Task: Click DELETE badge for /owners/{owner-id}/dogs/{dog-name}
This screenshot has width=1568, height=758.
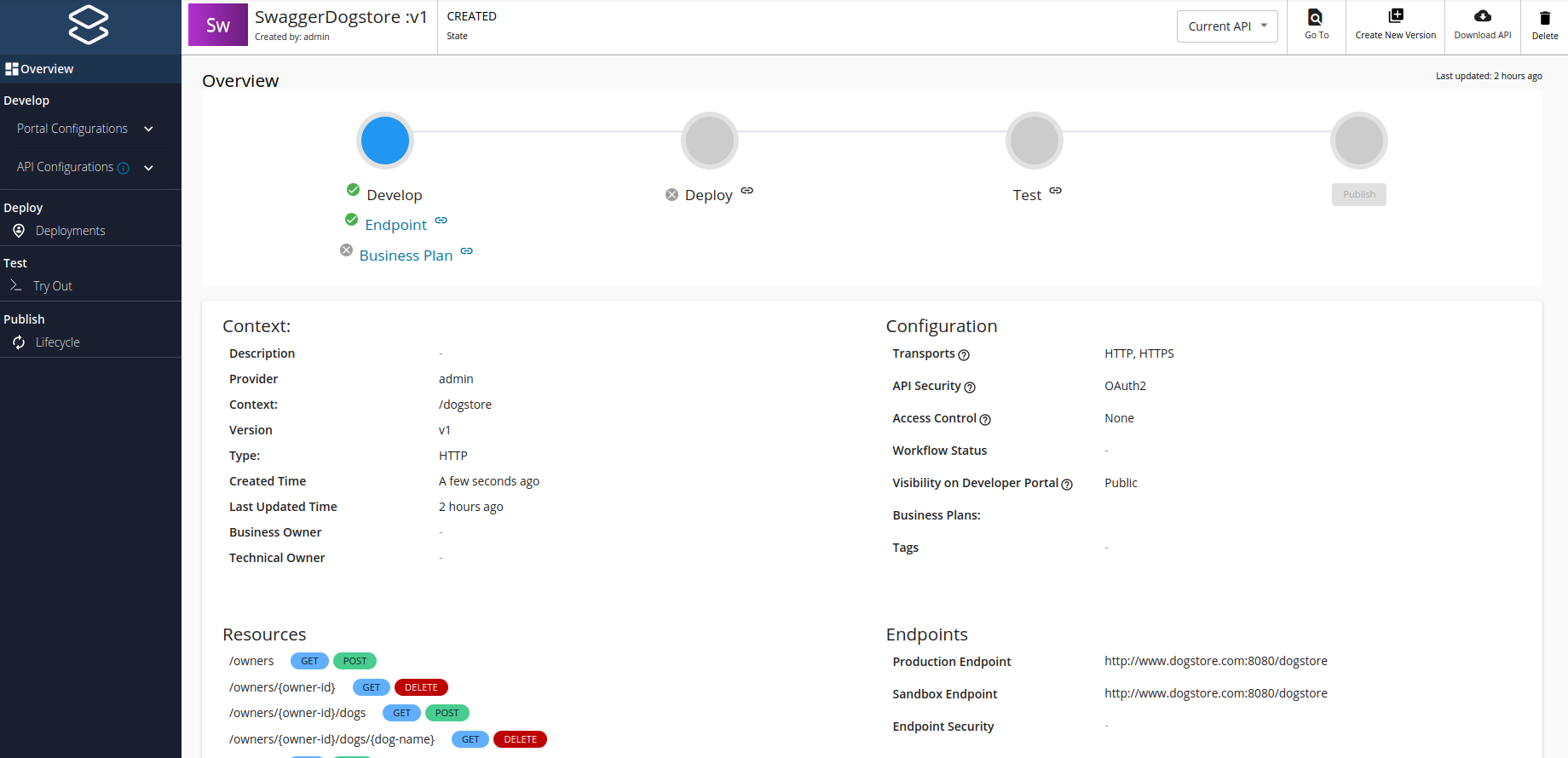Action: 520,739
